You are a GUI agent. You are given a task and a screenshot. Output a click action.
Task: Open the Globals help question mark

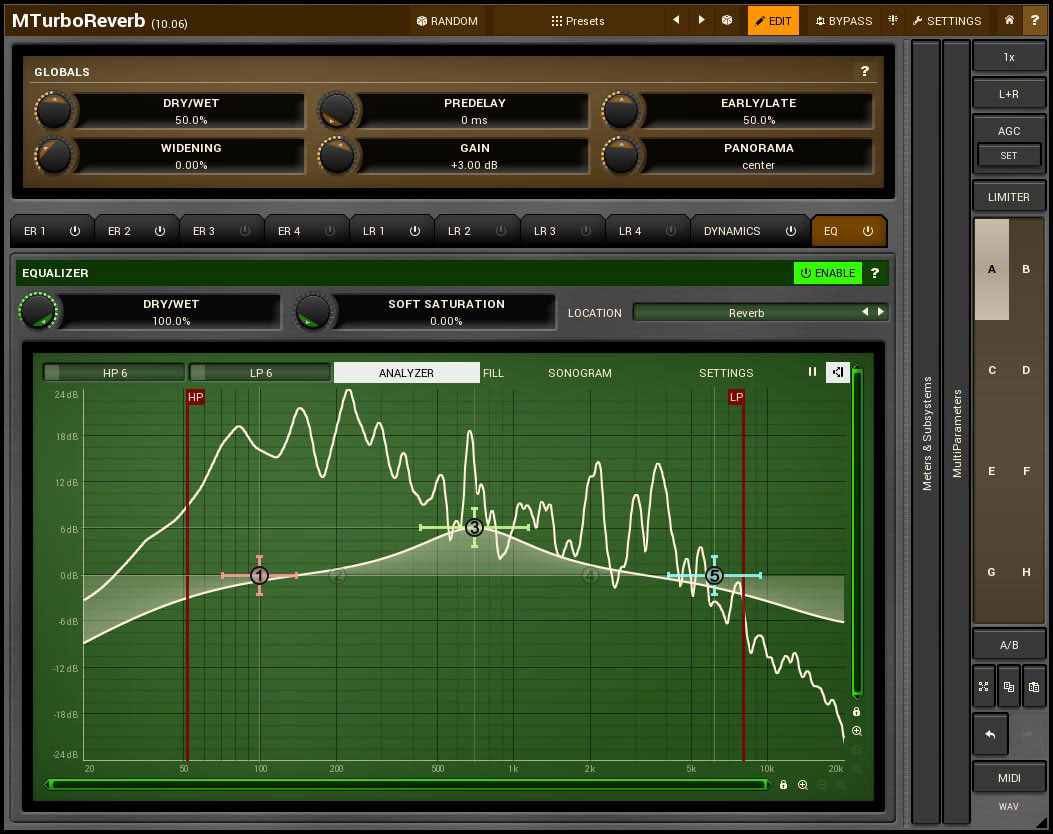[864, 72]
